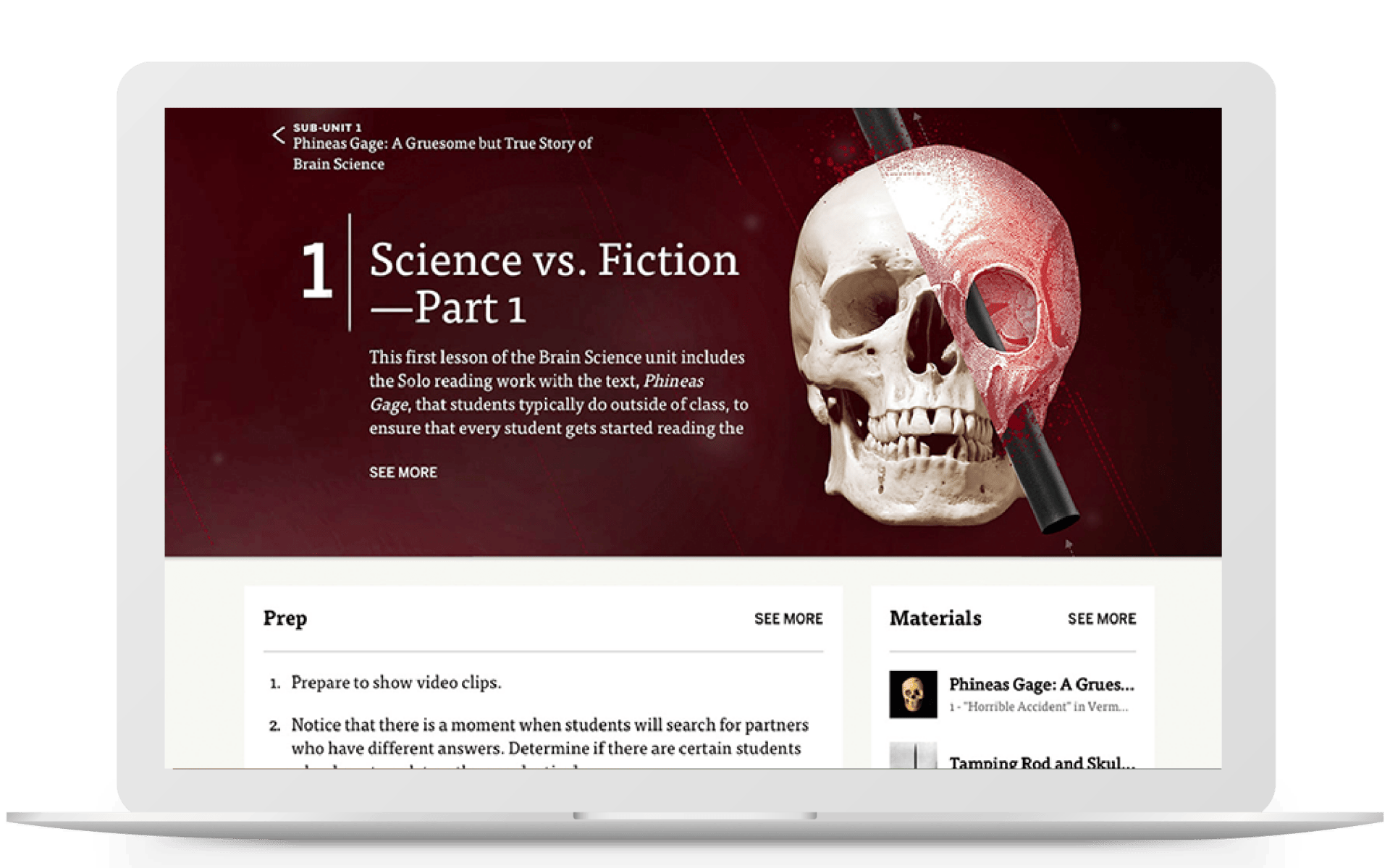Click the 'This first lesson of the Brain Science' description
The height and width of the screenshot is (868, 1390).
(x=558, y=392)
